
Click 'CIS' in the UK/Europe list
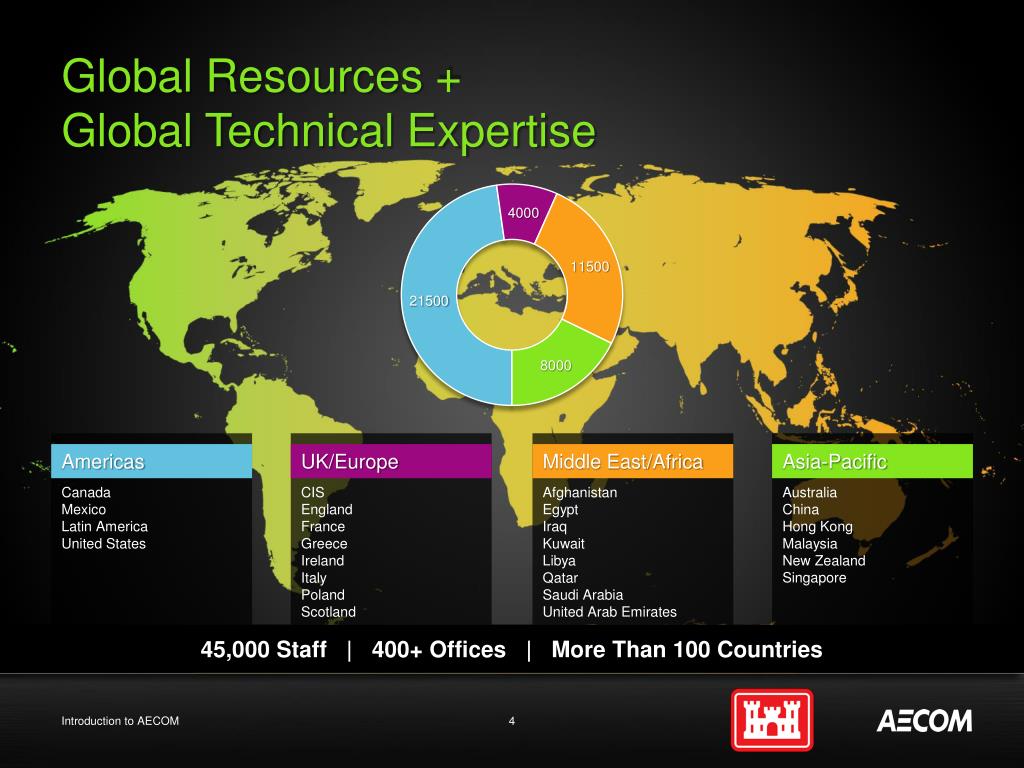click(x=313, y=492)
